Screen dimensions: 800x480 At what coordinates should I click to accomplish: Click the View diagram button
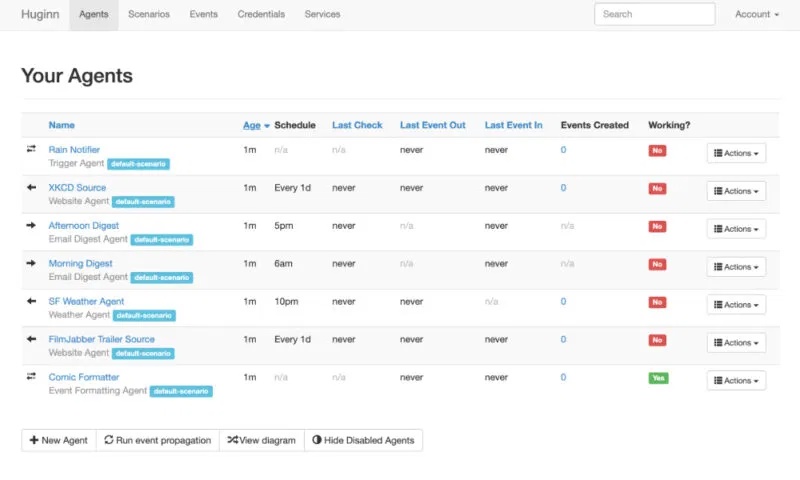point(261,440)
